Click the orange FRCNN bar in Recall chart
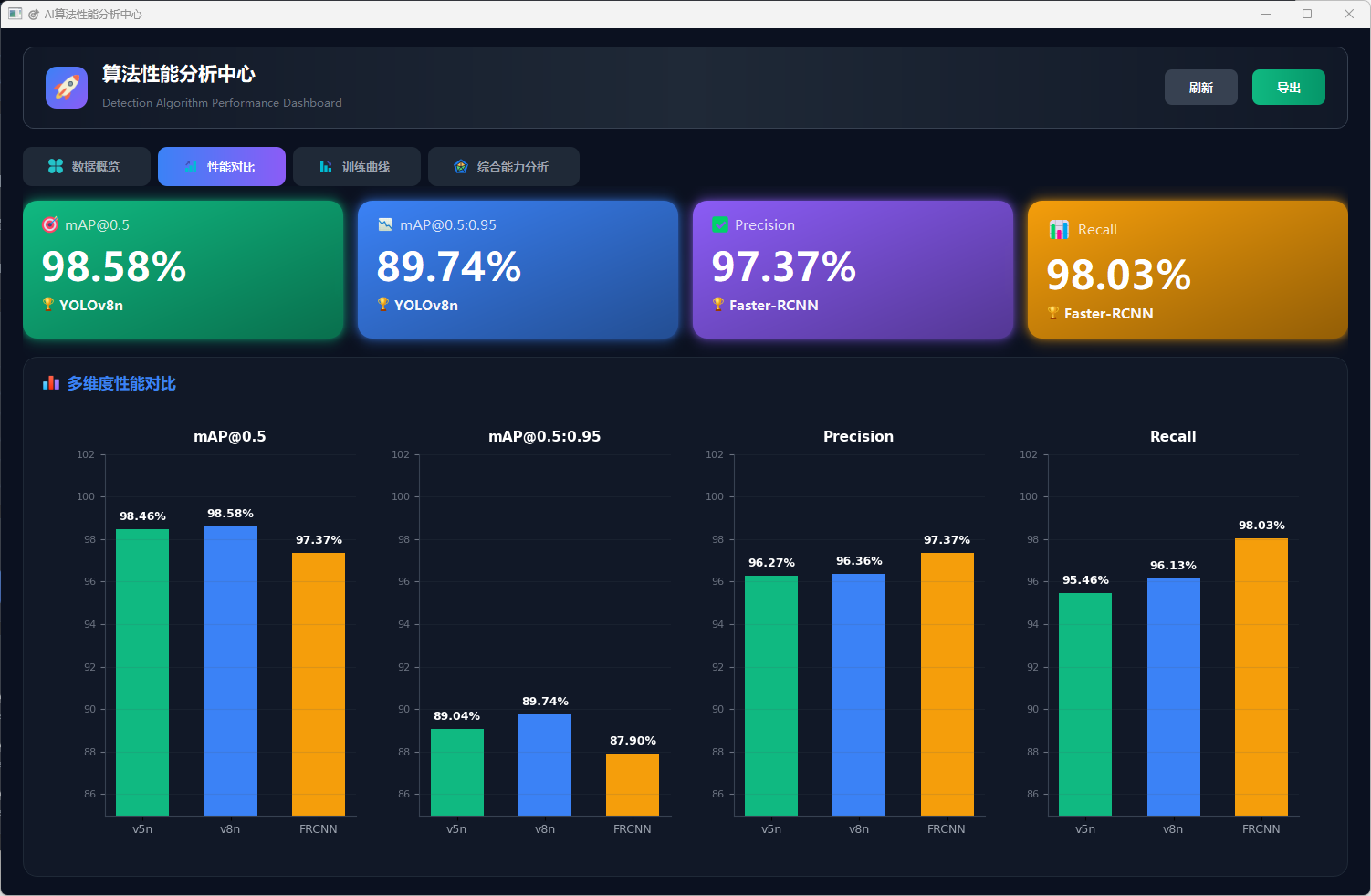 (1261, 676)
